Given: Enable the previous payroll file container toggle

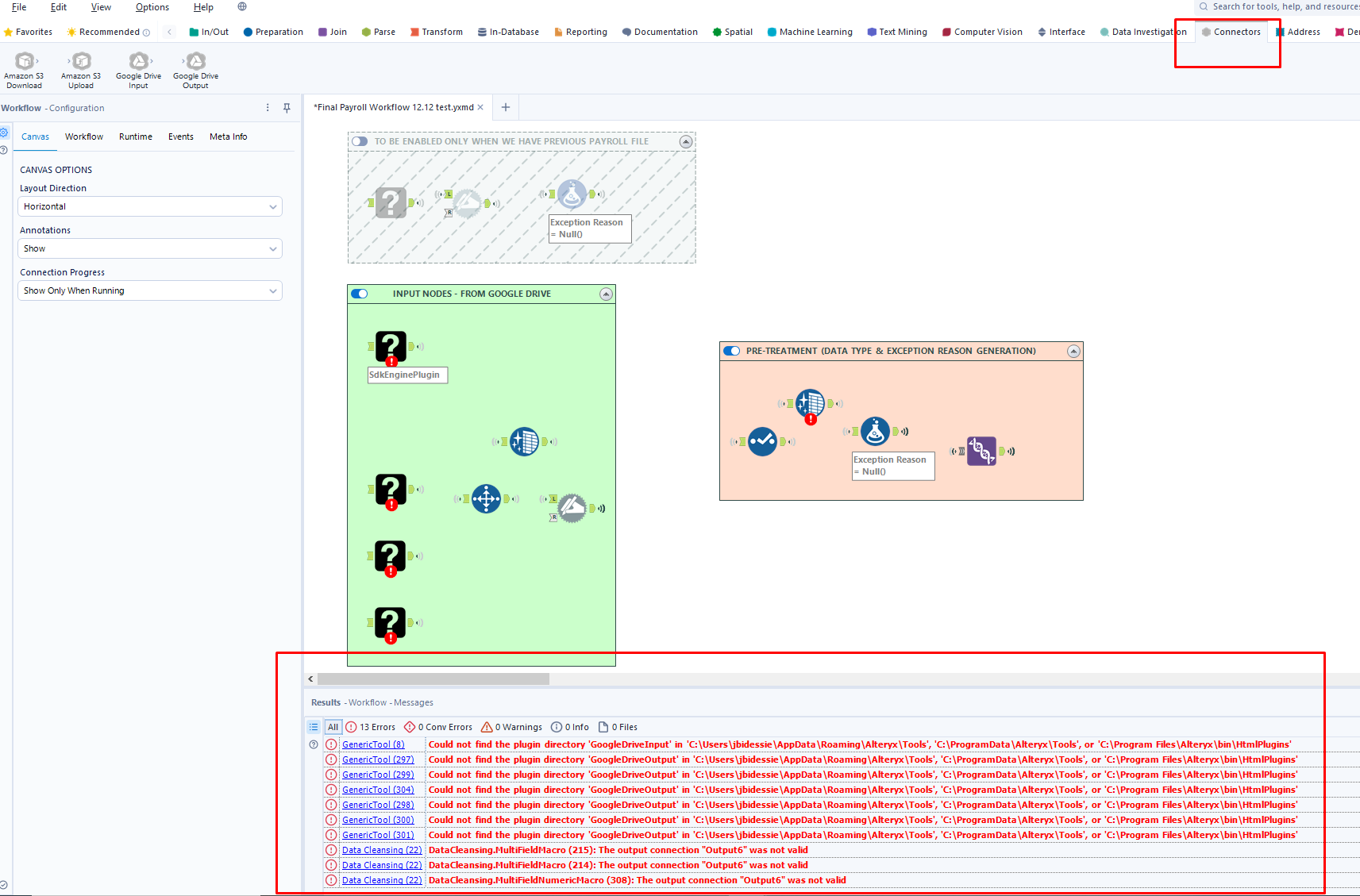Looking at the screenshot, I should coord(359,141).
